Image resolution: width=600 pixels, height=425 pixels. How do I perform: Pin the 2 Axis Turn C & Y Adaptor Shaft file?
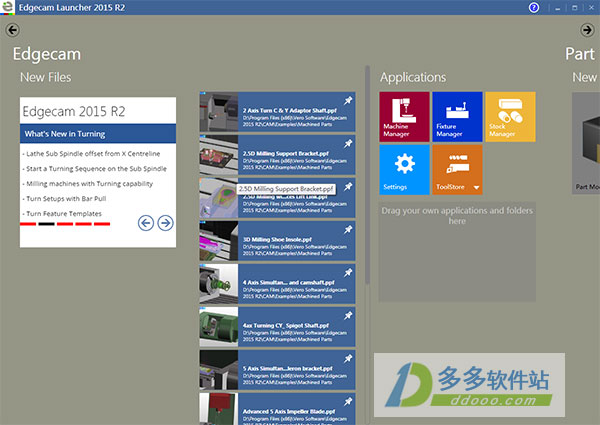click(x=347, y=101)
